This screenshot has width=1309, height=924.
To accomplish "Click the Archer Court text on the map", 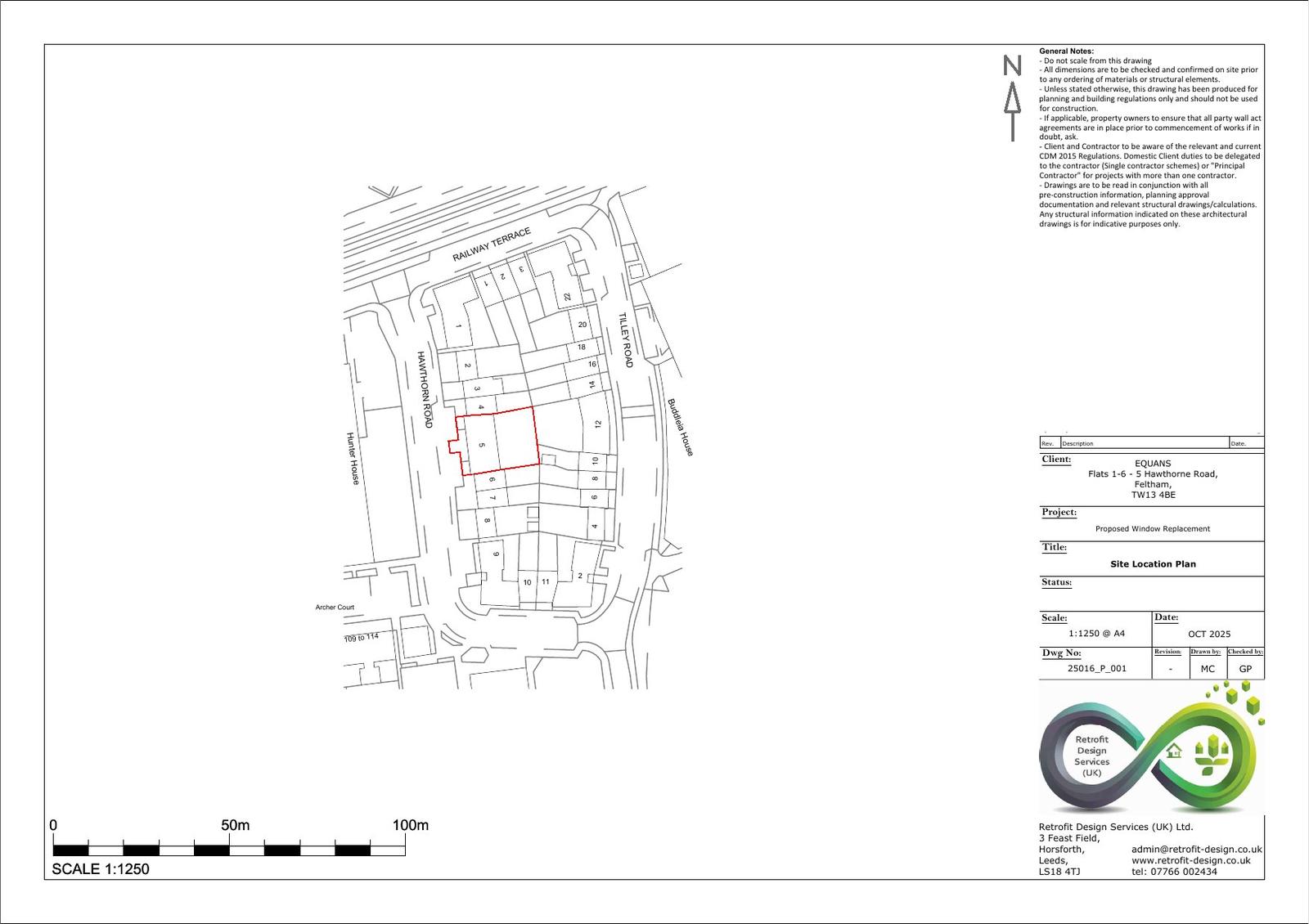I will click(335, 608).
